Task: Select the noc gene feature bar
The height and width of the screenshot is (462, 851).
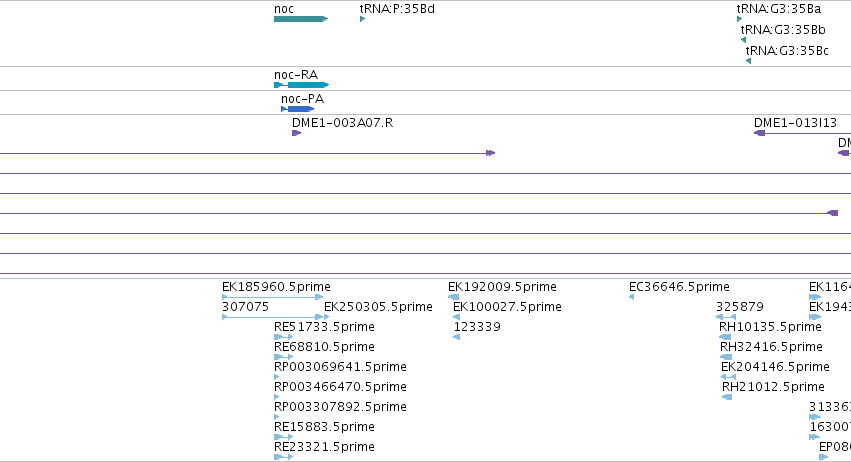Action: pos(301,19)
